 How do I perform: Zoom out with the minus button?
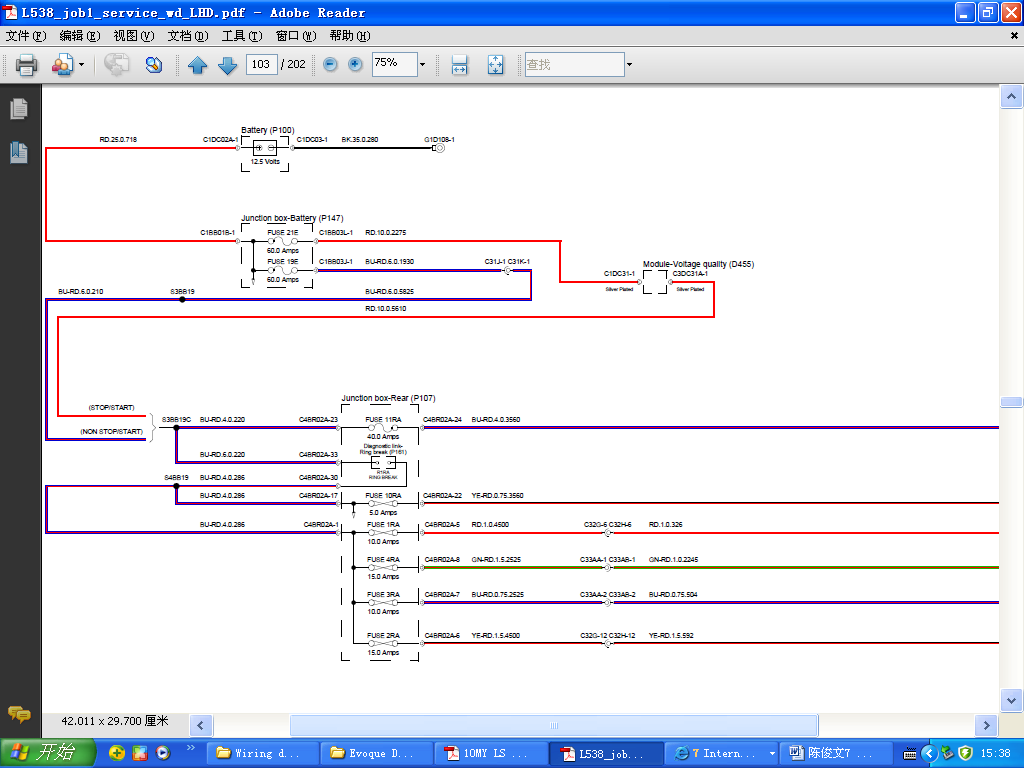[330, 64]
